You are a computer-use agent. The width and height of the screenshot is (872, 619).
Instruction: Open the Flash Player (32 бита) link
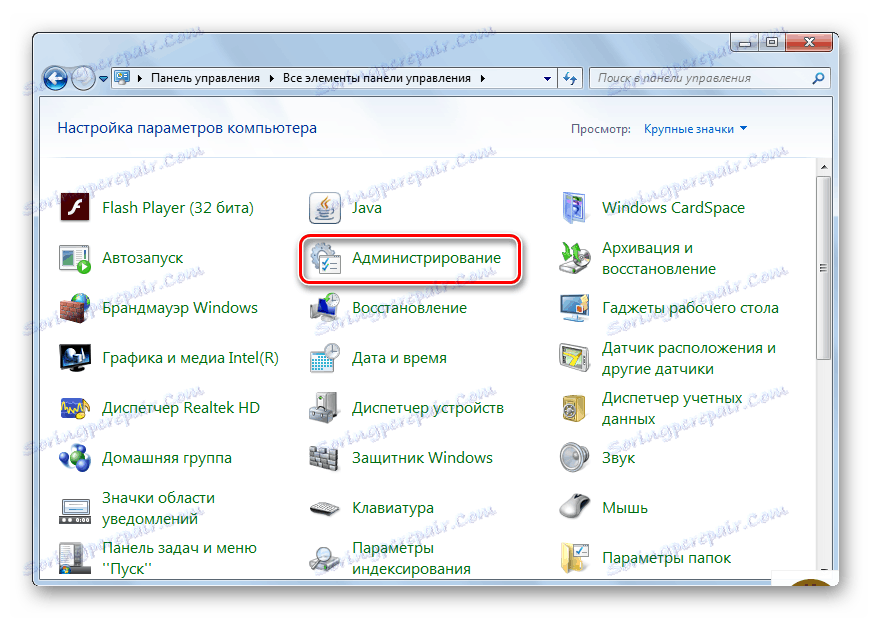[x=177, y=208]
